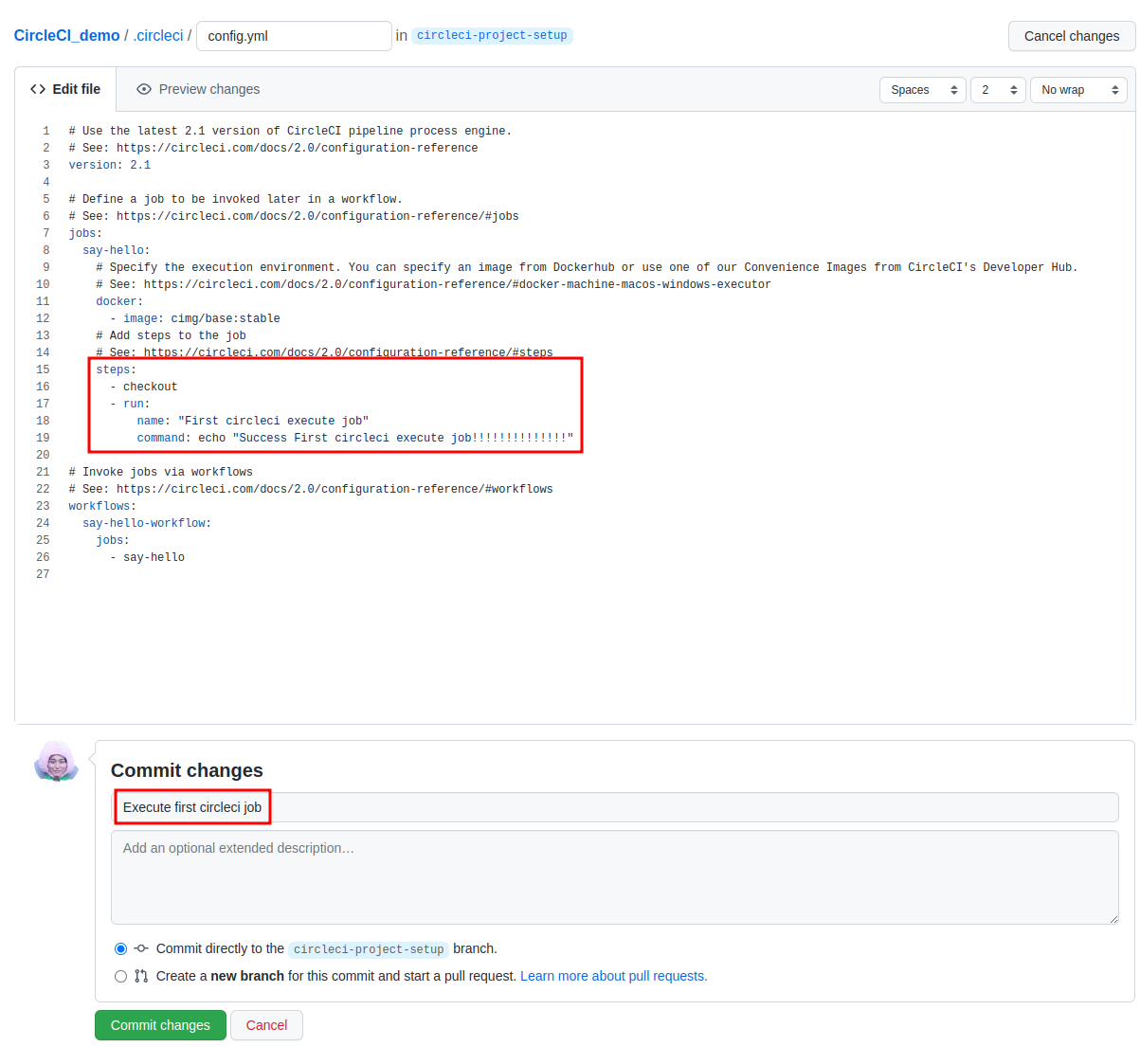
Task: Click the green Commit changes button
Action: pos(160,1025)
